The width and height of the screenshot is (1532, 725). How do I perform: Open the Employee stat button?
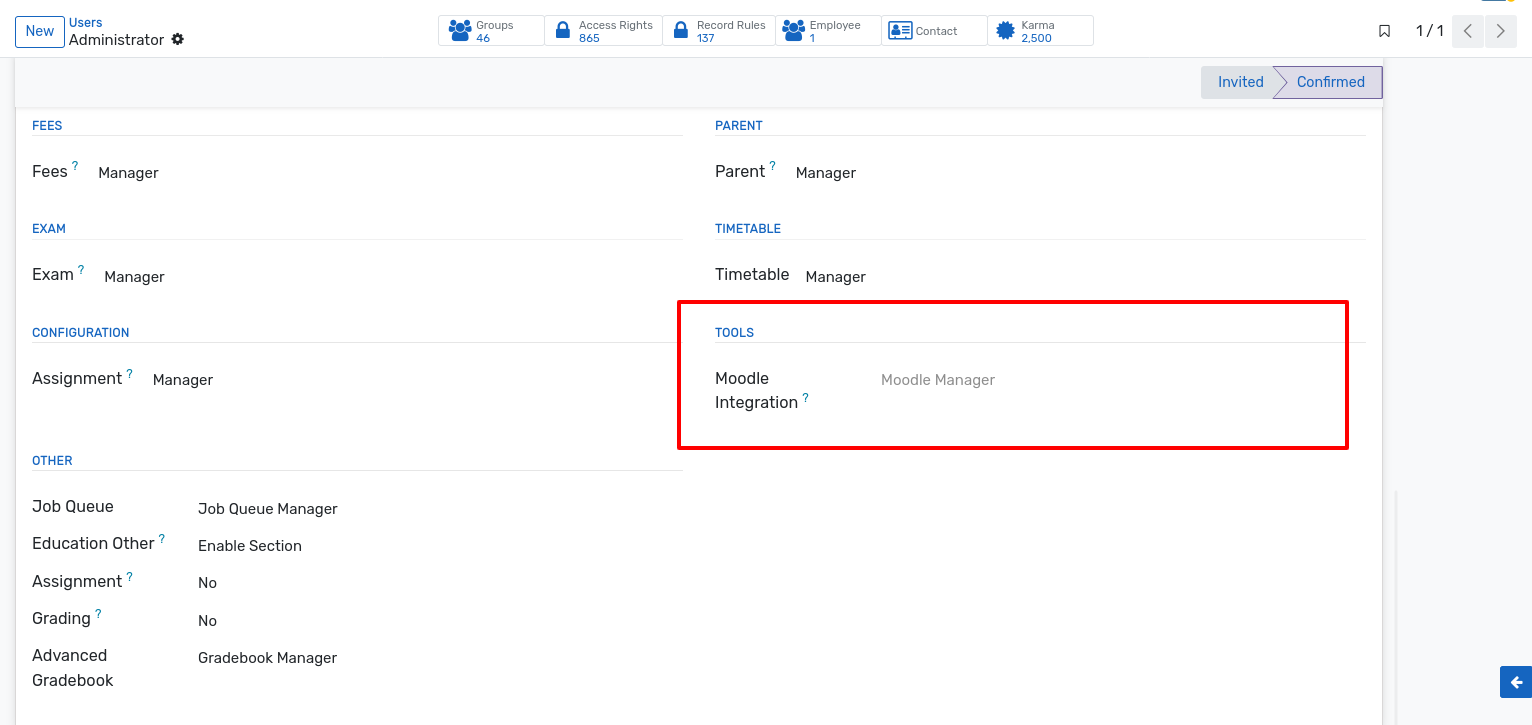828,31
